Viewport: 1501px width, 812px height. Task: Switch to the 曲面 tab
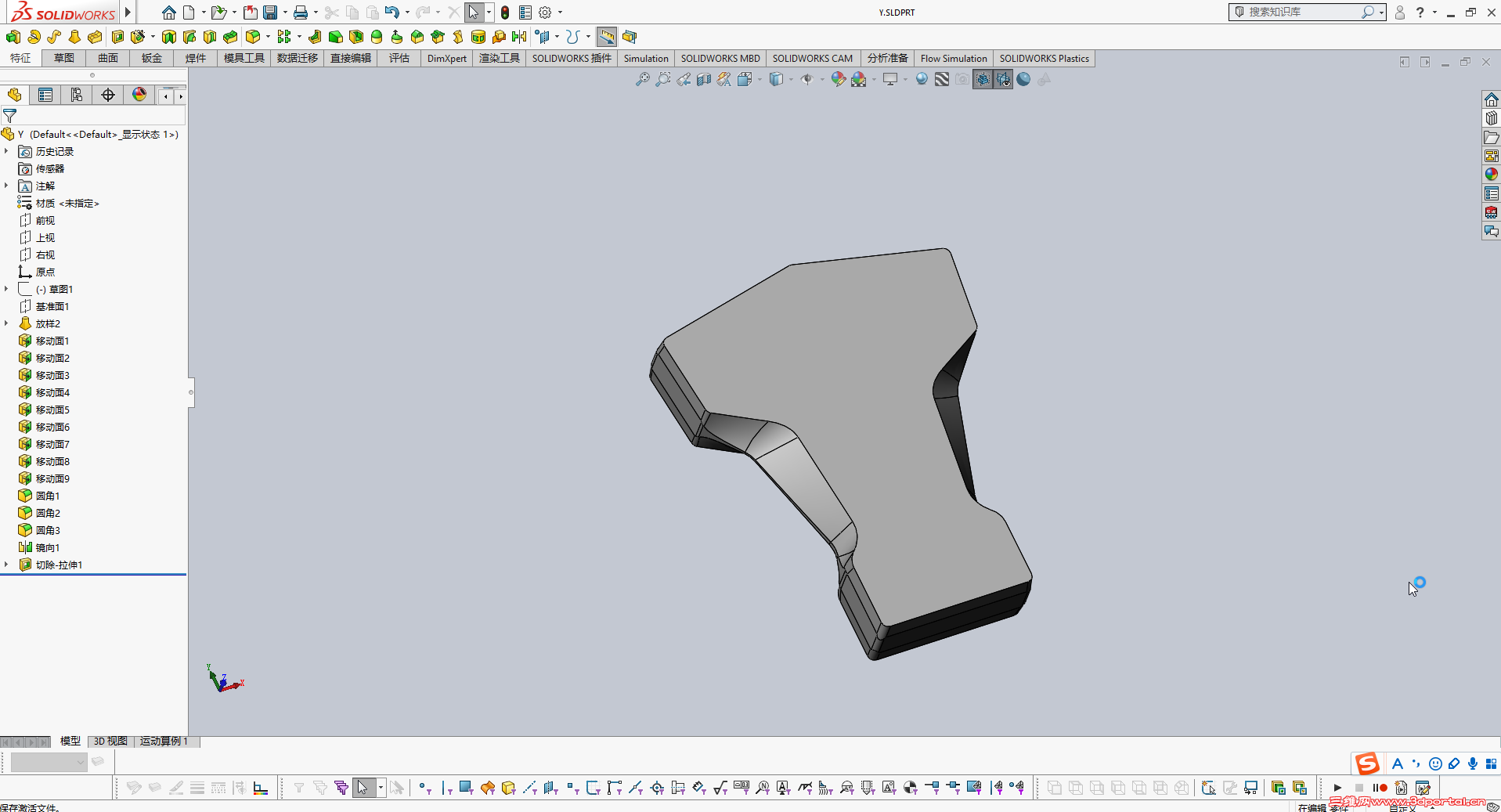click(108, 59)
